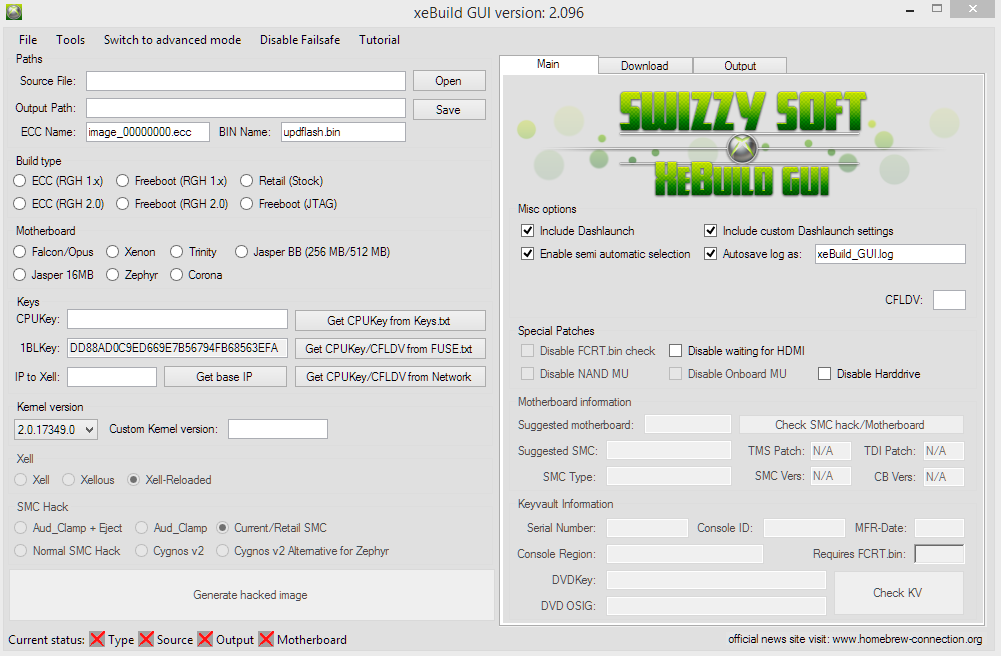This screenshot has width=1001, height=656.
Task: Click the red X Source status icon
Action: click(x=146, y=639)
